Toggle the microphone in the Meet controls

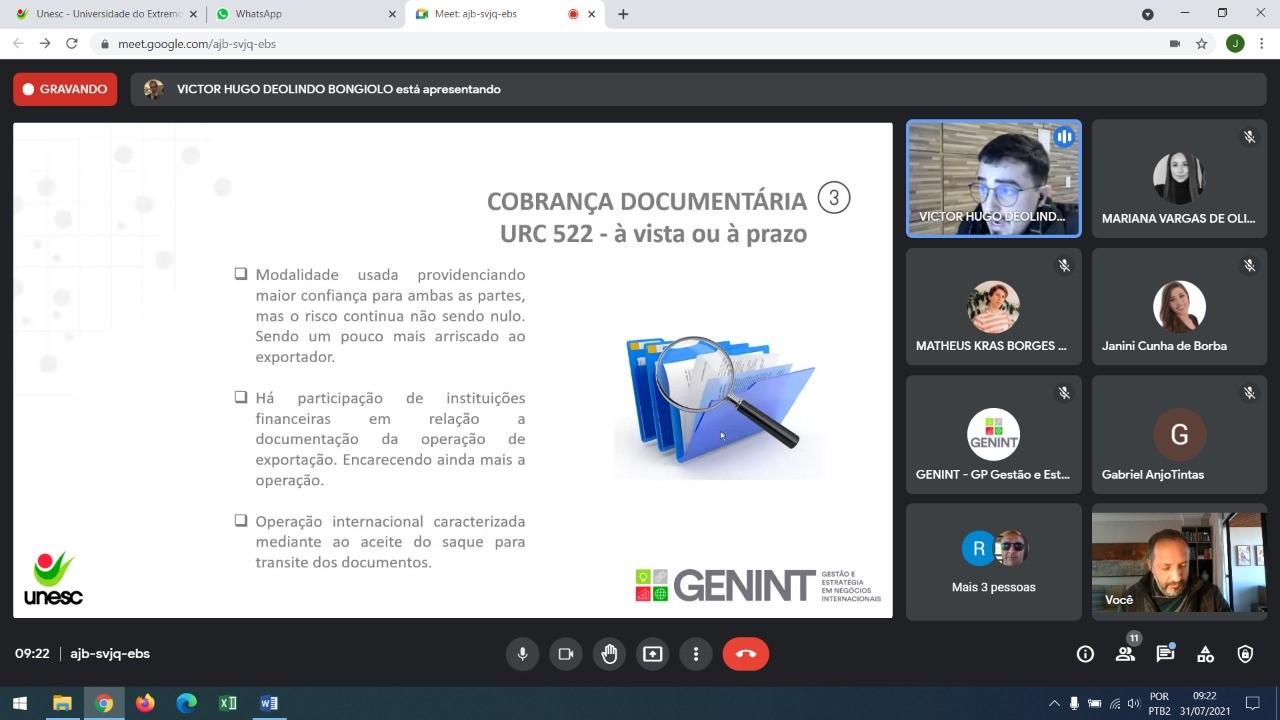[521, 654]
